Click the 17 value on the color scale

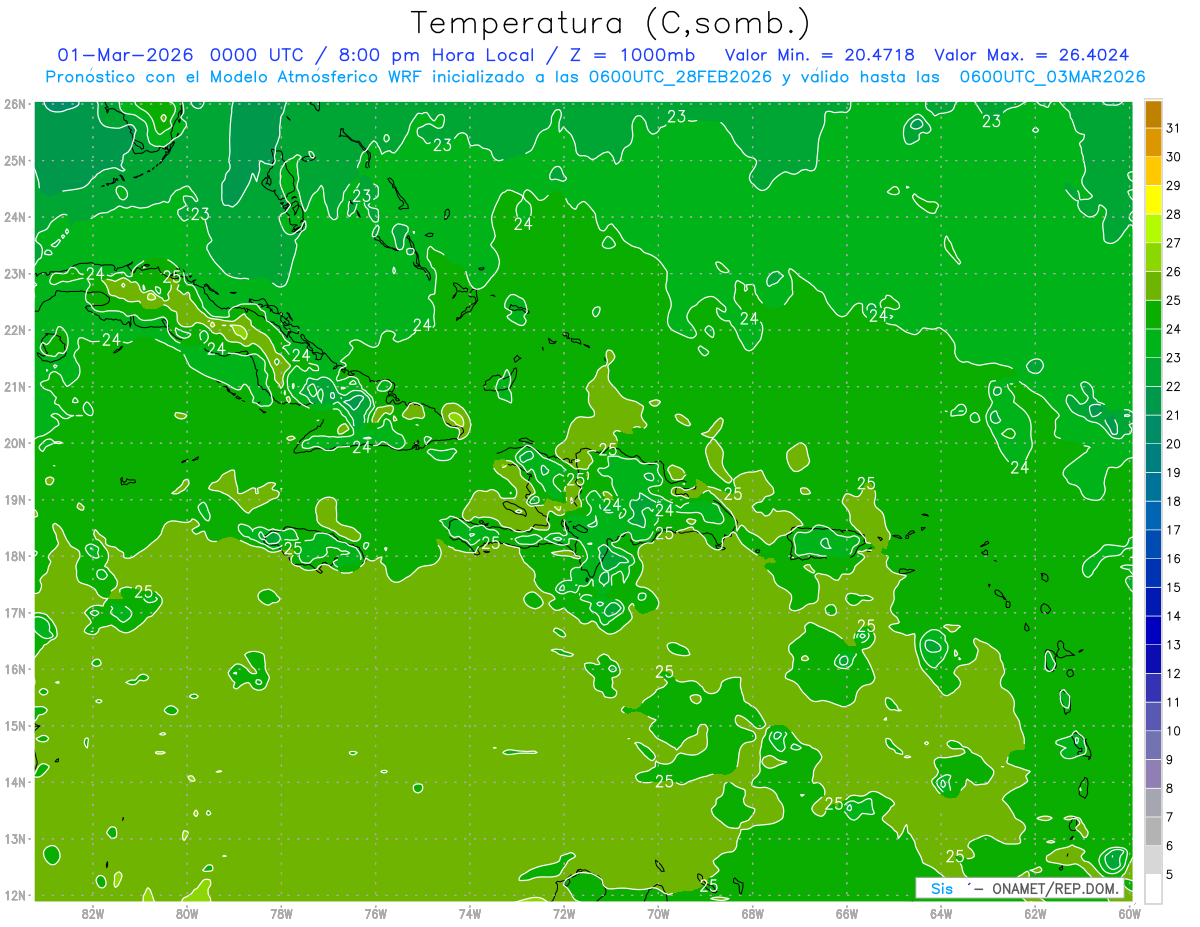(1173, 530)
